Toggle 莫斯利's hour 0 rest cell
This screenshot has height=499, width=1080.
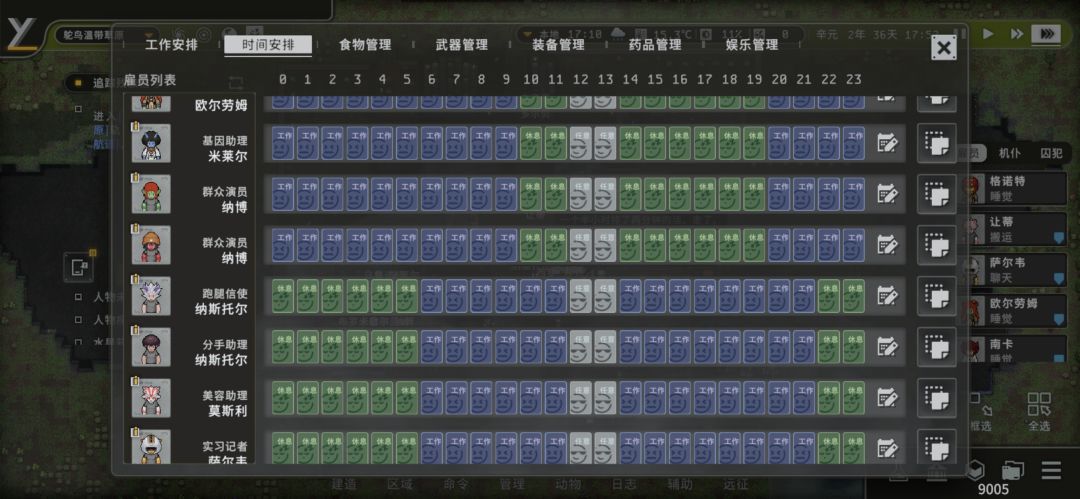pyautogui.click(x=283, y=398)
